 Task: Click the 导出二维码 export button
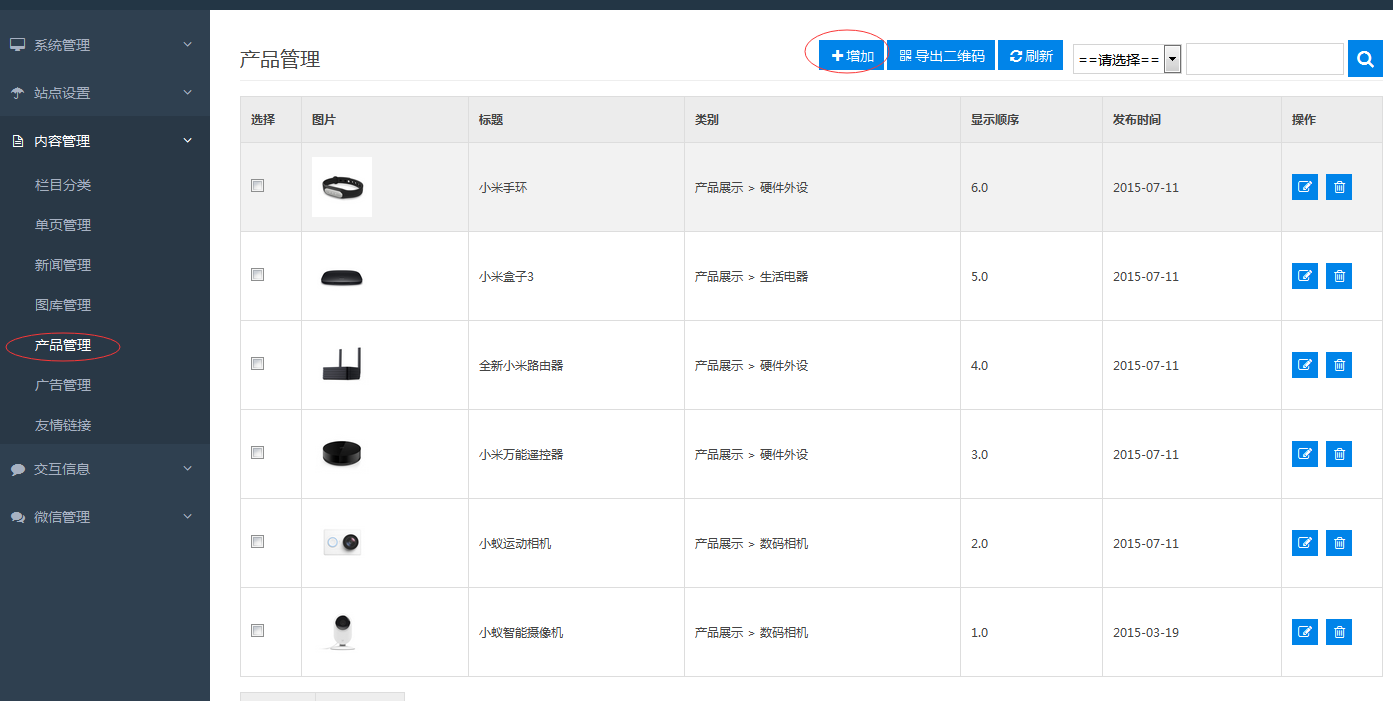941,56
